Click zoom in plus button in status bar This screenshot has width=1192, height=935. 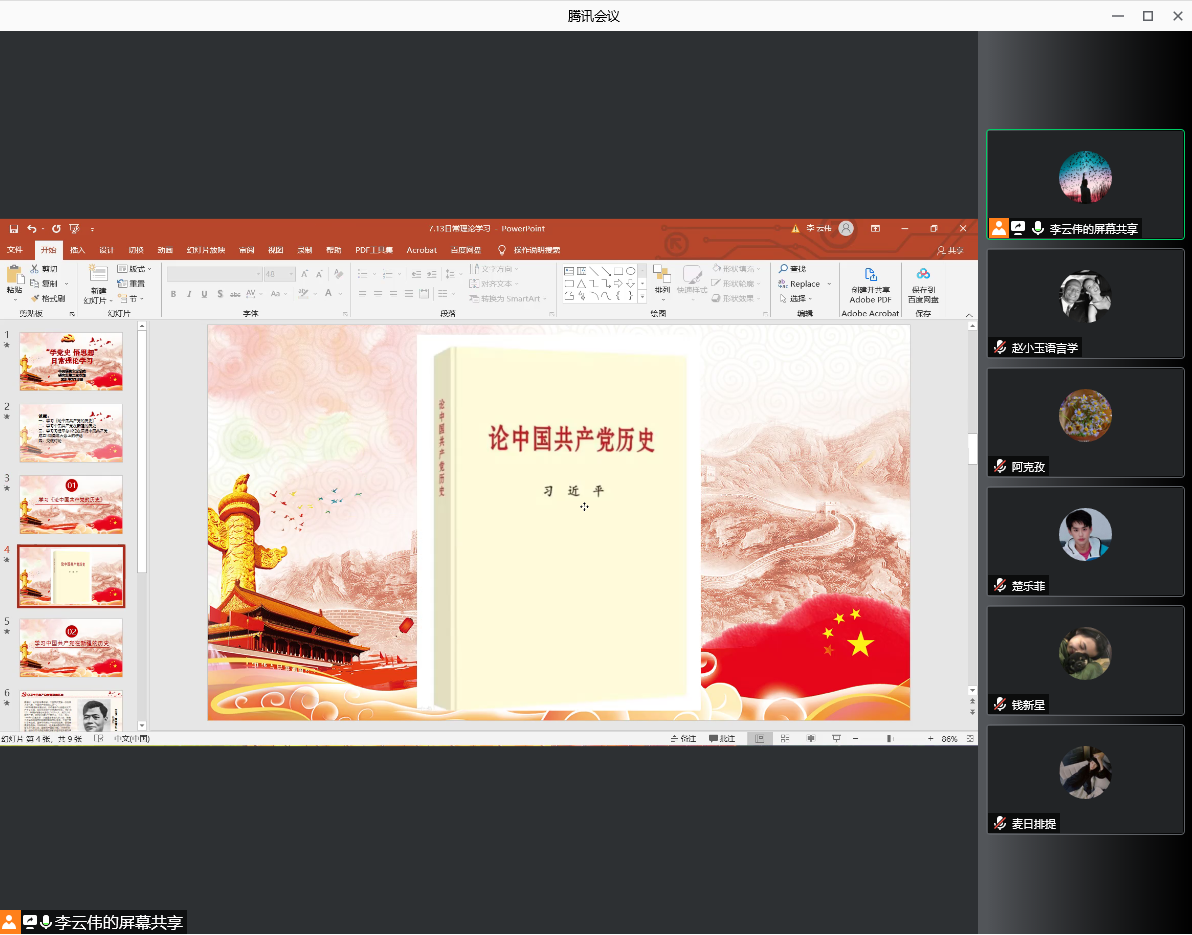(x=930, y=739)
